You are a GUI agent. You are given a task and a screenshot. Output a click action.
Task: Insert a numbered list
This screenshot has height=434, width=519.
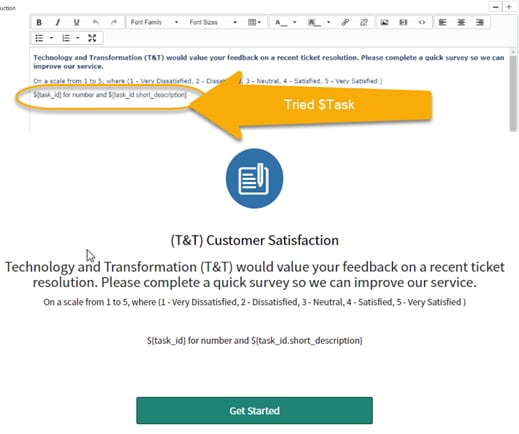66,38
